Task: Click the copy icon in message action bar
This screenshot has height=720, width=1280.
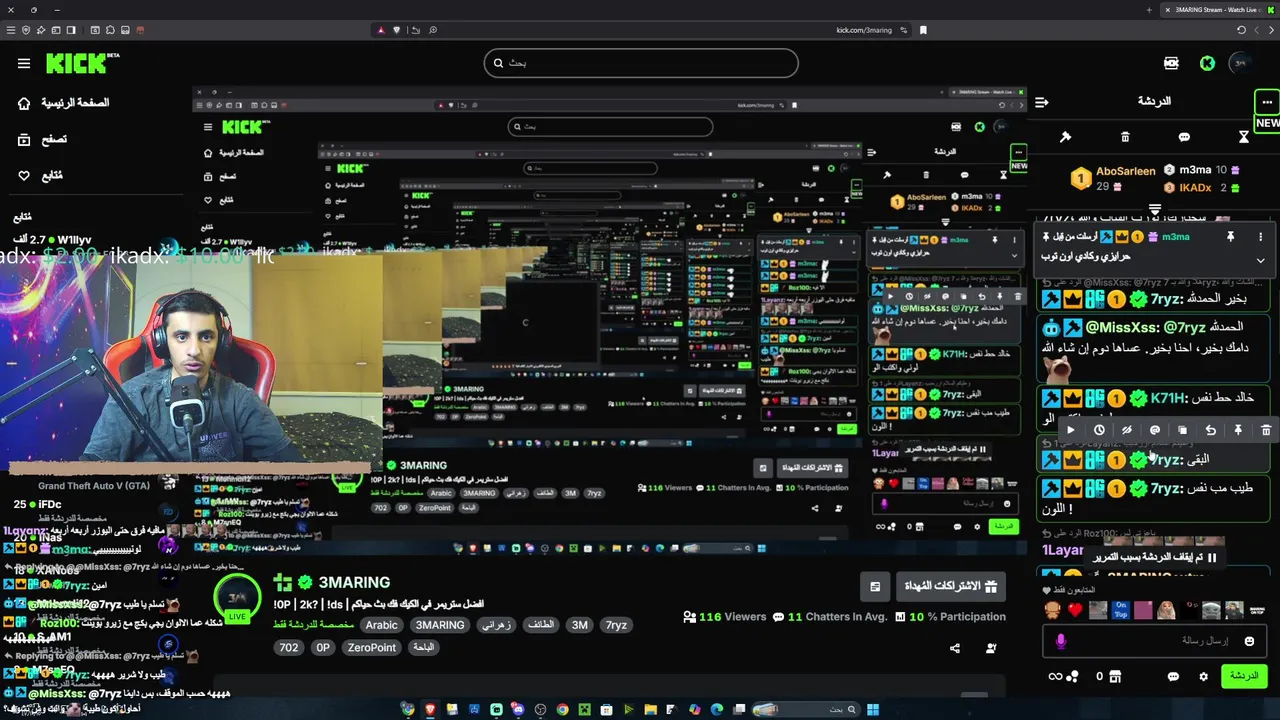Action: (1182, 430)
